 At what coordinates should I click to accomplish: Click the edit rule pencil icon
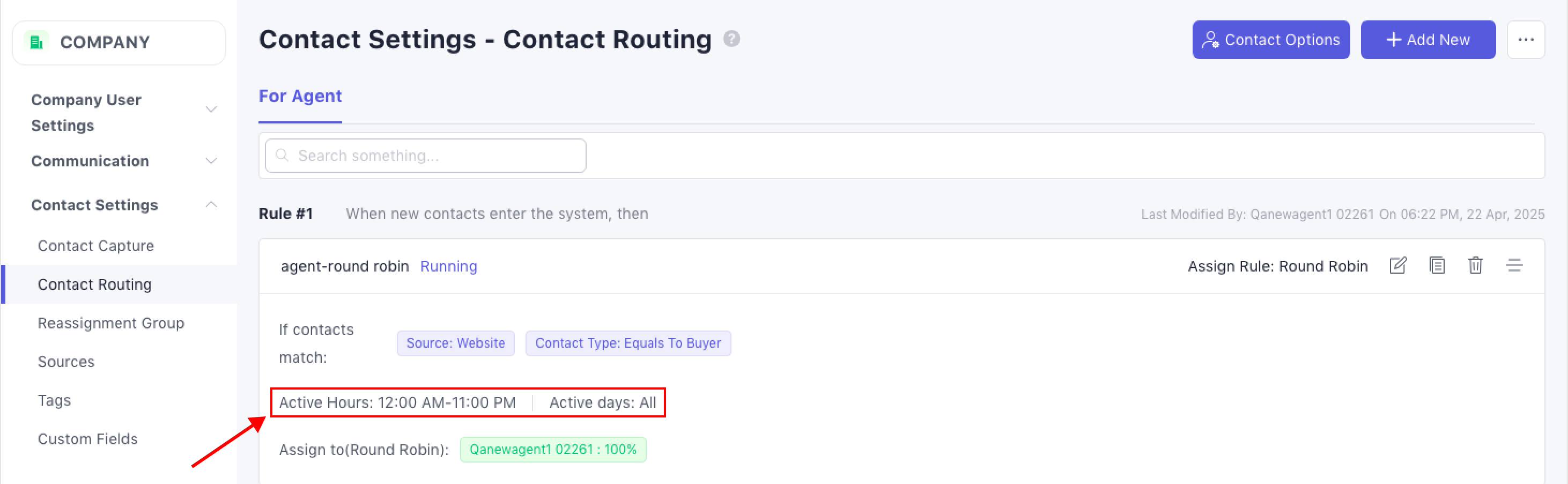[1397, 266]
